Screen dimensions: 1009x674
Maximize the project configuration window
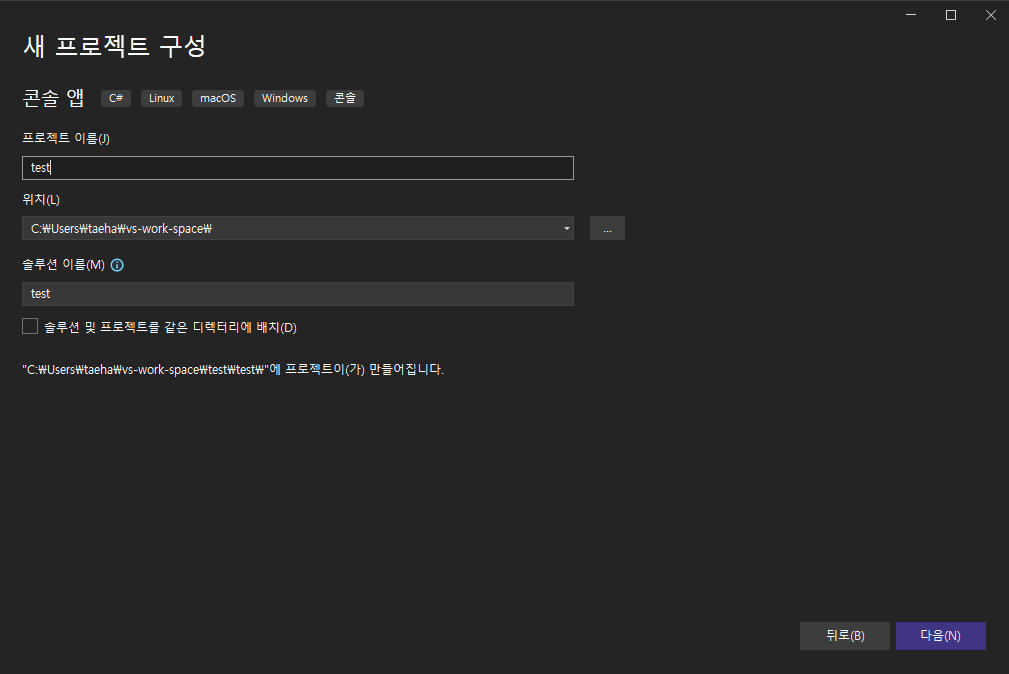pyautogui.click(x=950, y=15)
